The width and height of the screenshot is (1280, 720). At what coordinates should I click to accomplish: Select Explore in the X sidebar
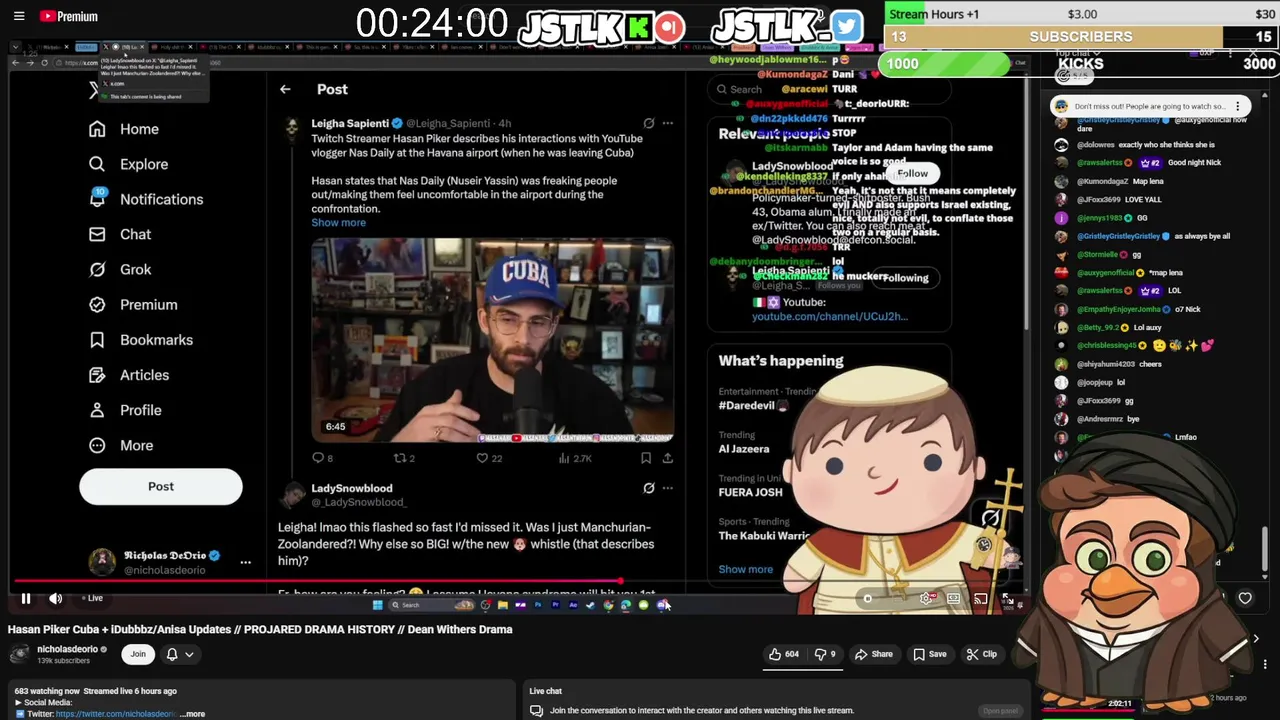tap(129, 164)
